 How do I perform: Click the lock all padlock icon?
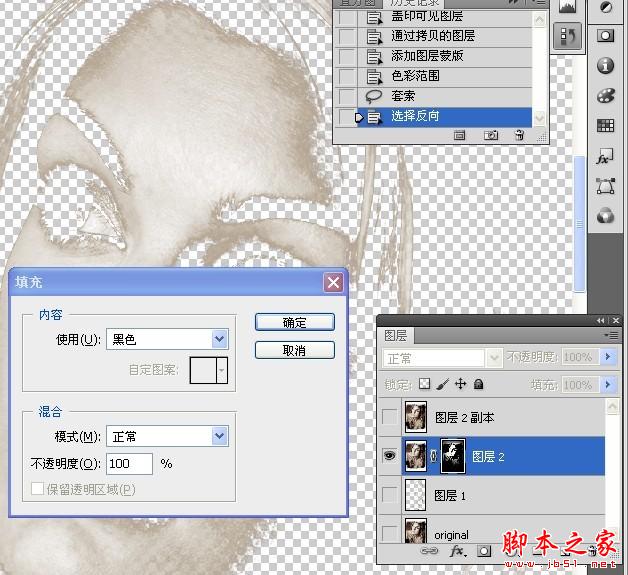click(x=478, y=384)
